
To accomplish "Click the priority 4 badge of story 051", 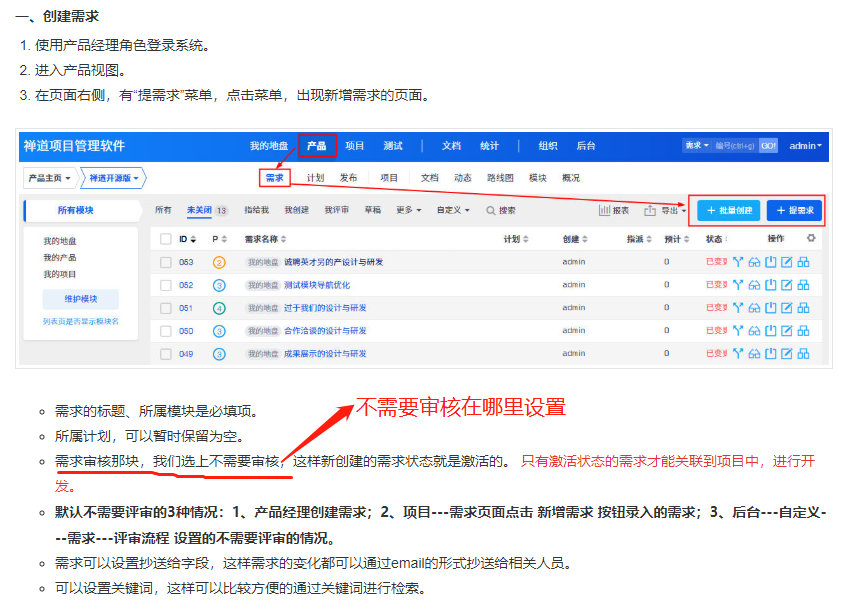I will 219,309.
